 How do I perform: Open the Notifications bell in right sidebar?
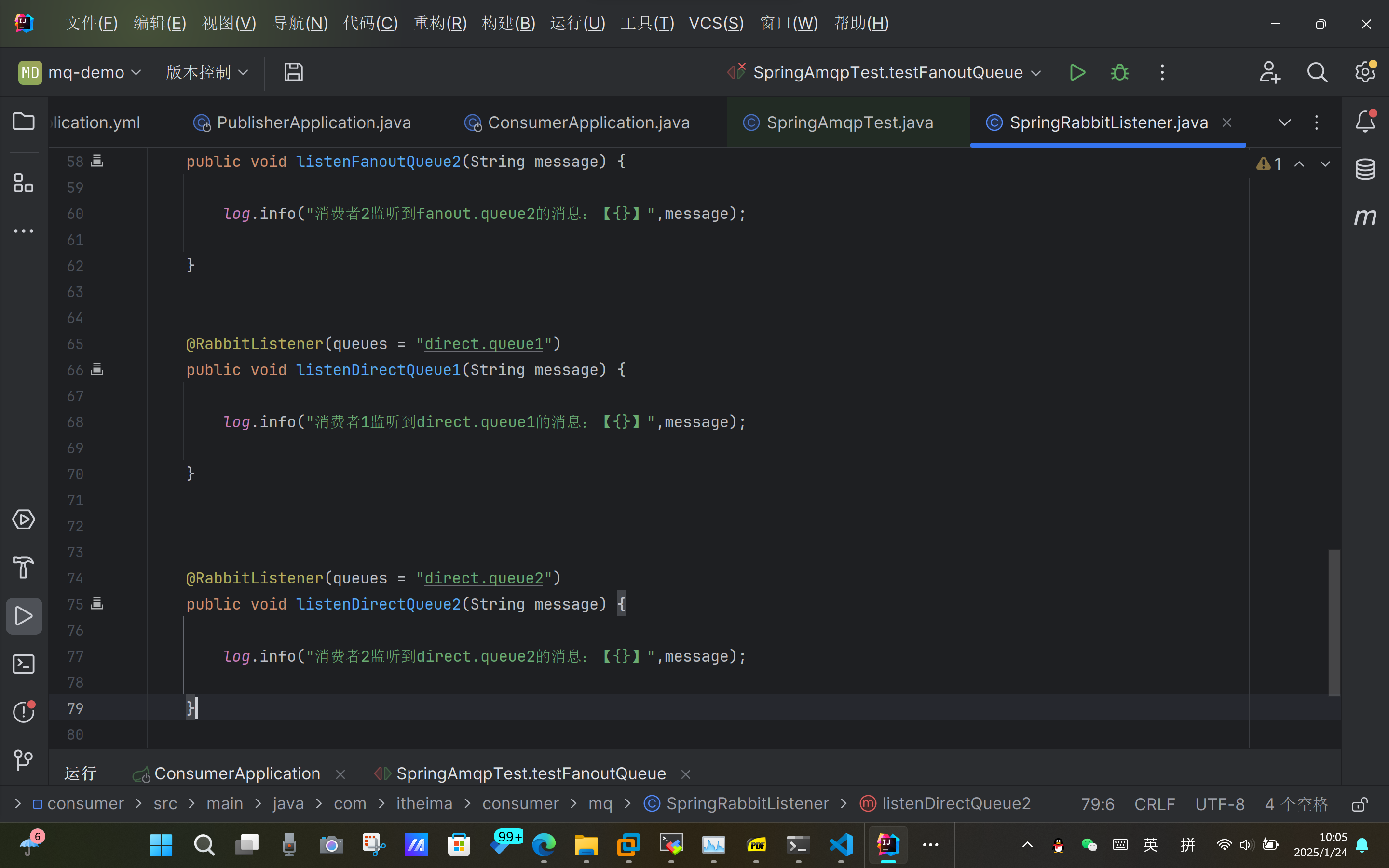click(1365, 121)
